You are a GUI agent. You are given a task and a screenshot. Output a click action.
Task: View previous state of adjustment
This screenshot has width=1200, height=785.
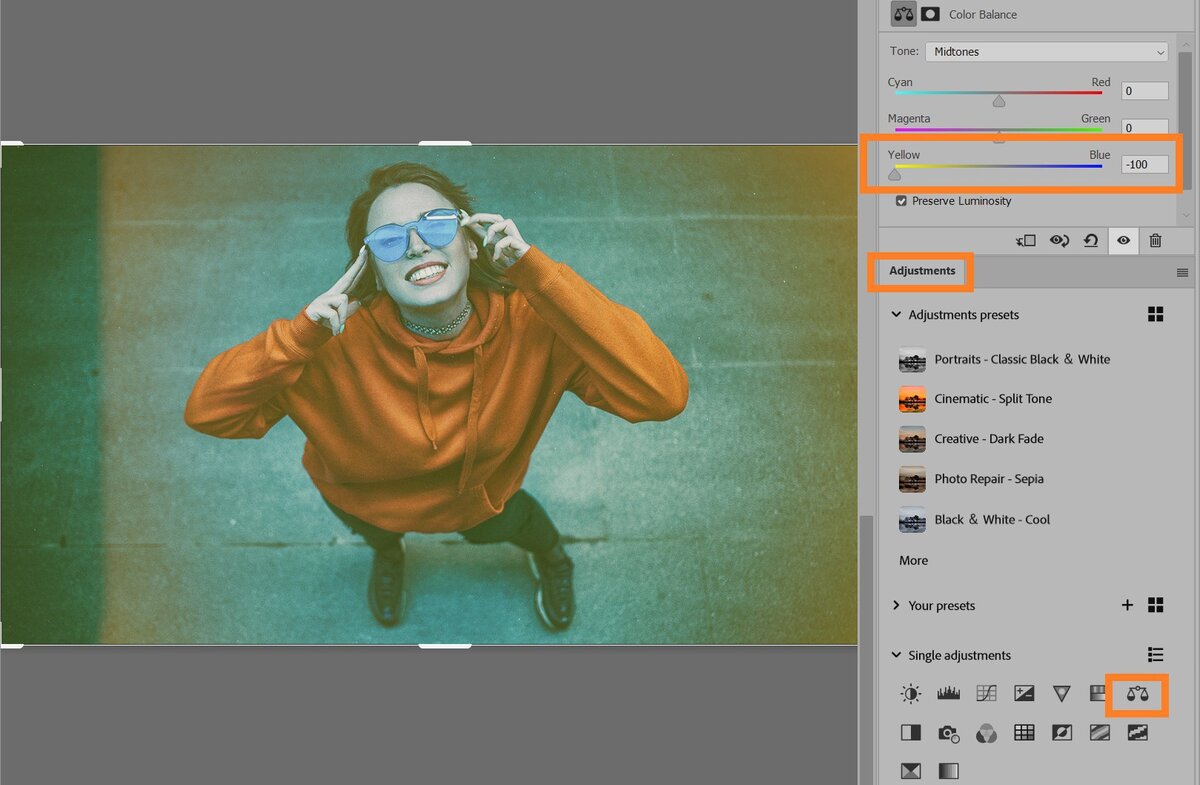tap(1059, 241)
